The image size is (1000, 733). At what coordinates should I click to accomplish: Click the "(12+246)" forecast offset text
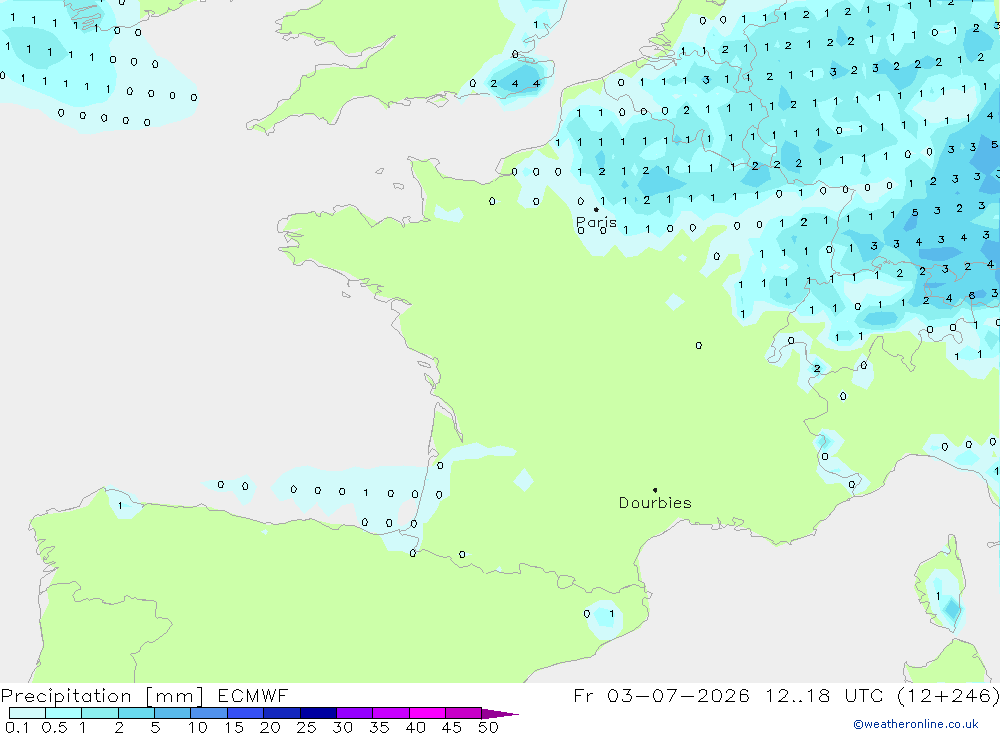[948, 695]
